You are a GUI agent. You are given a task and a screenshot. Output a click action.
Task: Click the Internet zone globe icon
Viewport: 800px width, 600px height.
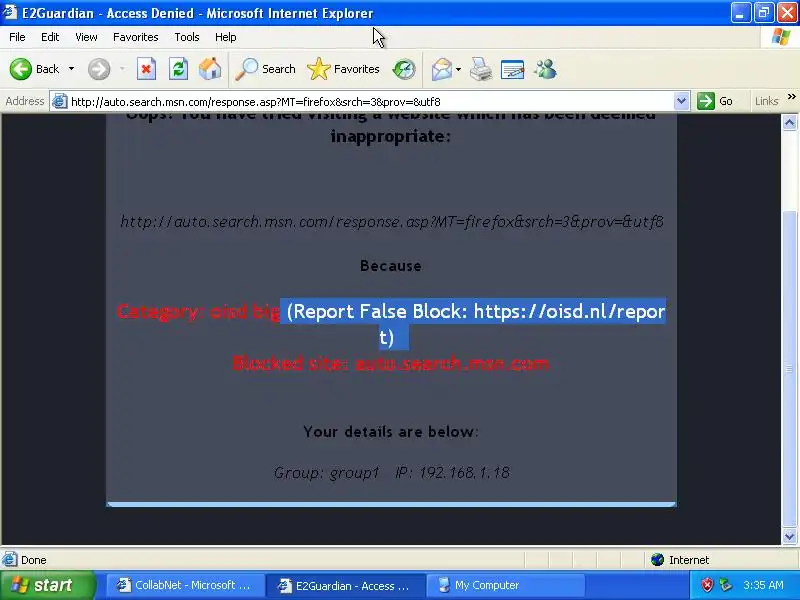658,560
